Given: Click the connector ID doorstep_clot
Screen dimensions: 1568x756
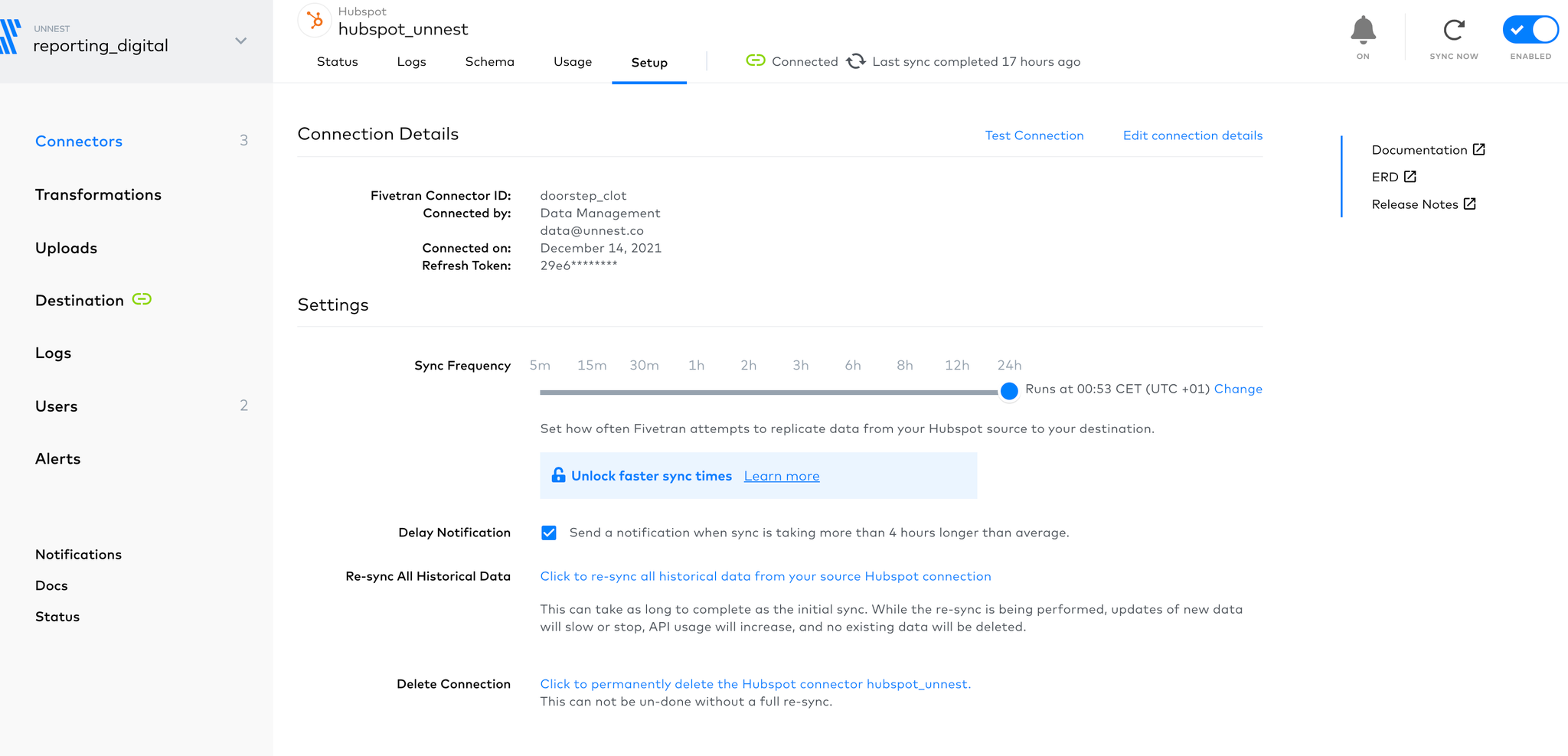Looking at the screenshot, I should click(583, 196).
